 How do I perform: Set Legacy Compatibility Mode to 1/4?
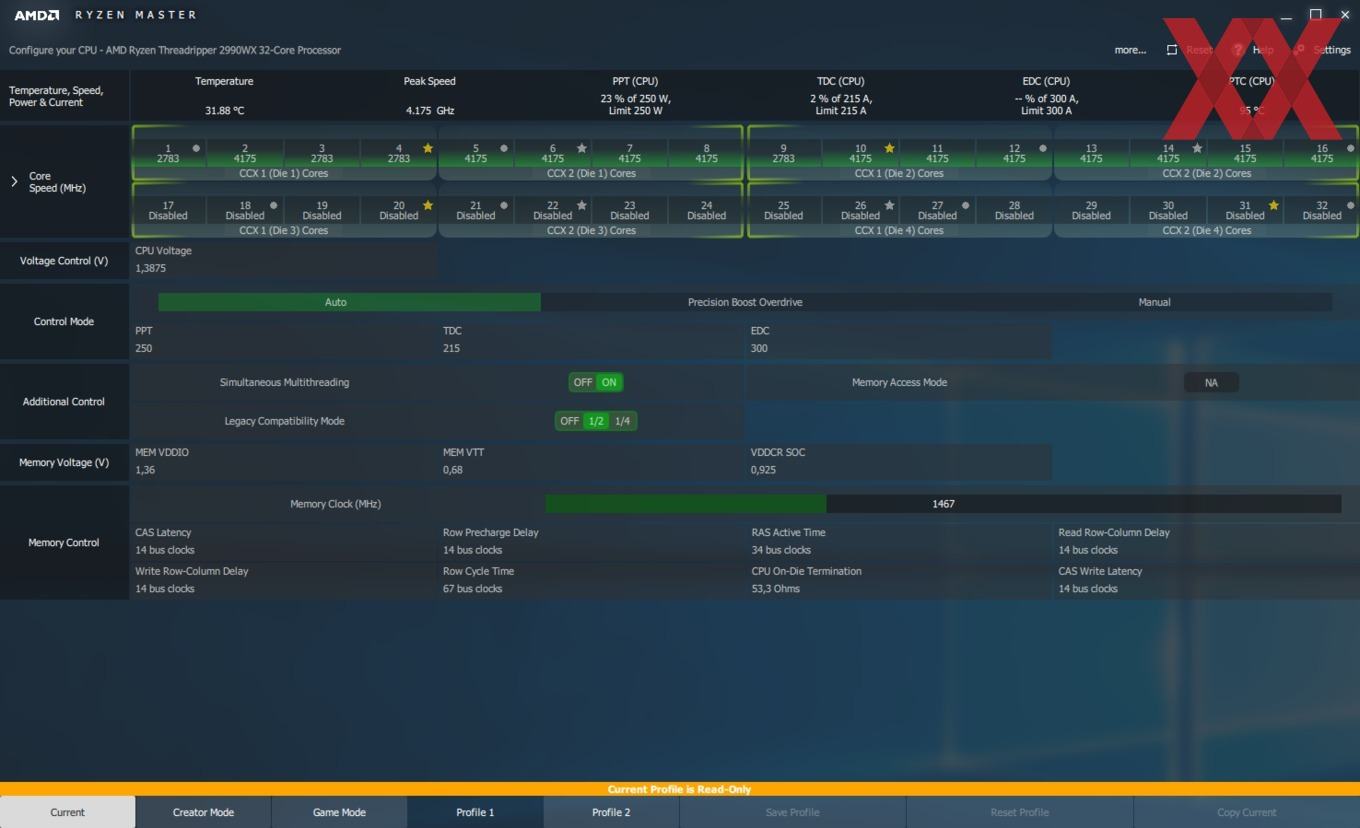point(622,421)
